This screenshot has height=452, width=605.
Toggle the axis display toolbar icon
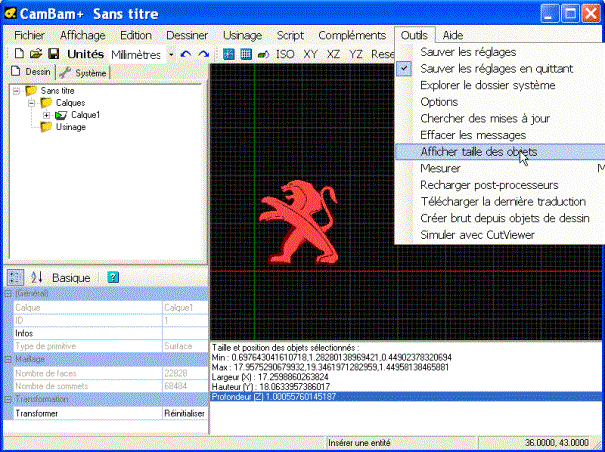point(228,54)
